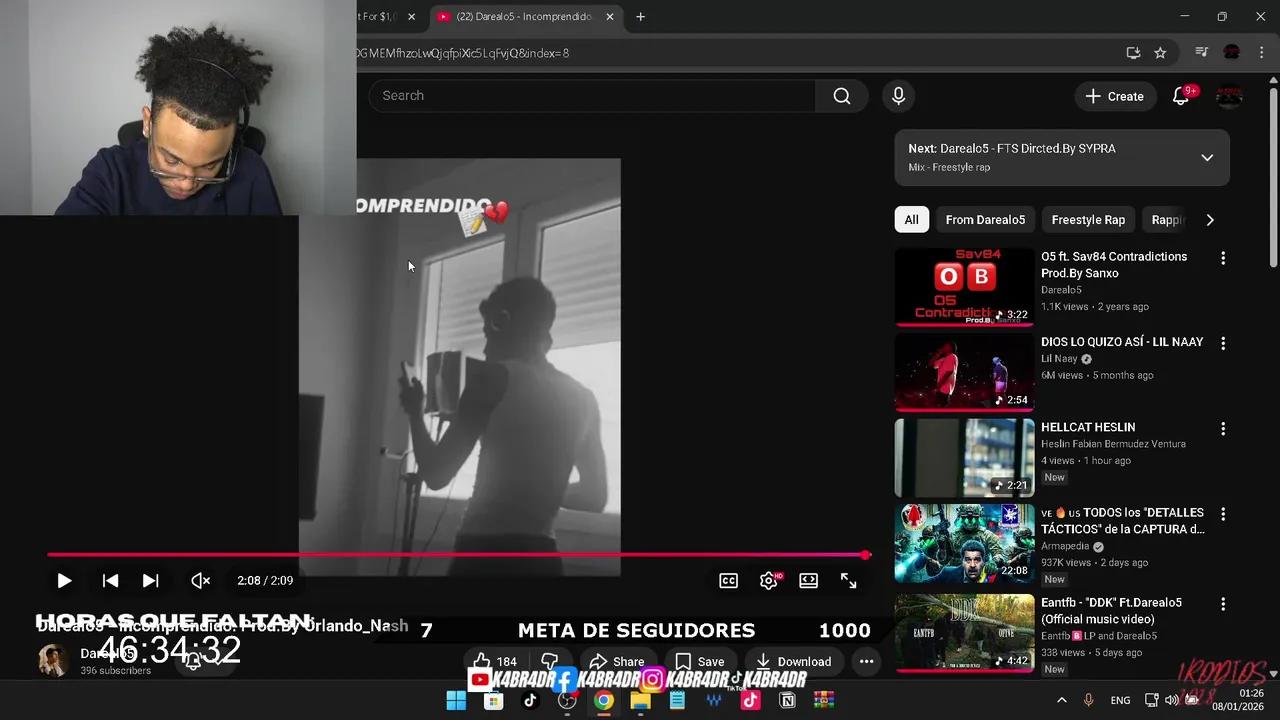The width and height of the screenshot is (1280, 720).
Task: Show hidden system tray icons
Action: click(1061, 701)
